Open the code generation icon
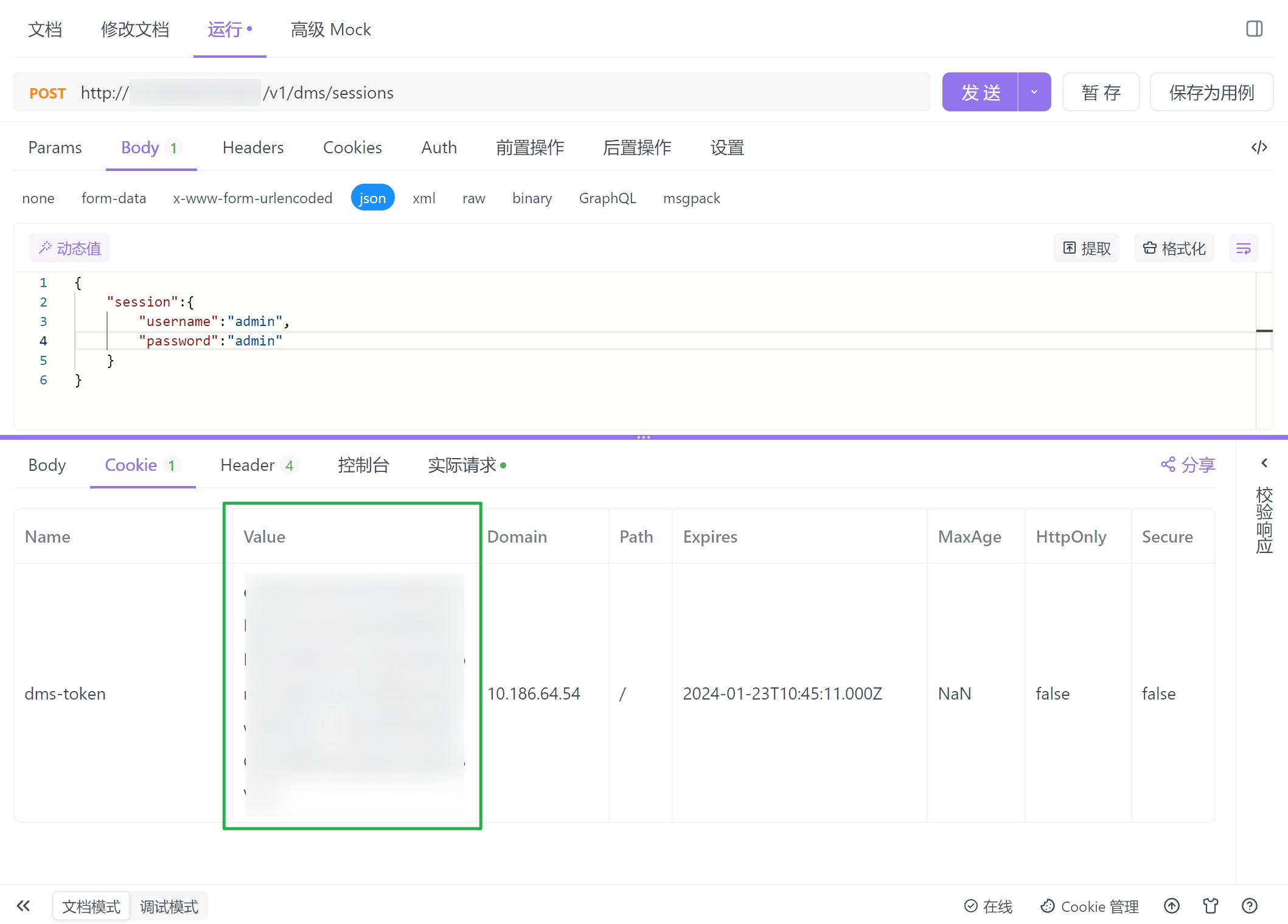The width and height of the screenshot is (1288, 924). [x=1259, y=147]
